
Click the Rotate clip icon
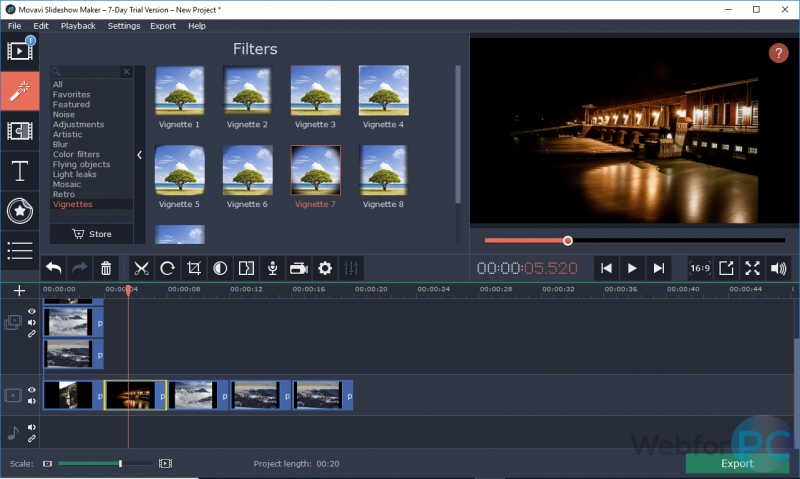coord(168,268)
